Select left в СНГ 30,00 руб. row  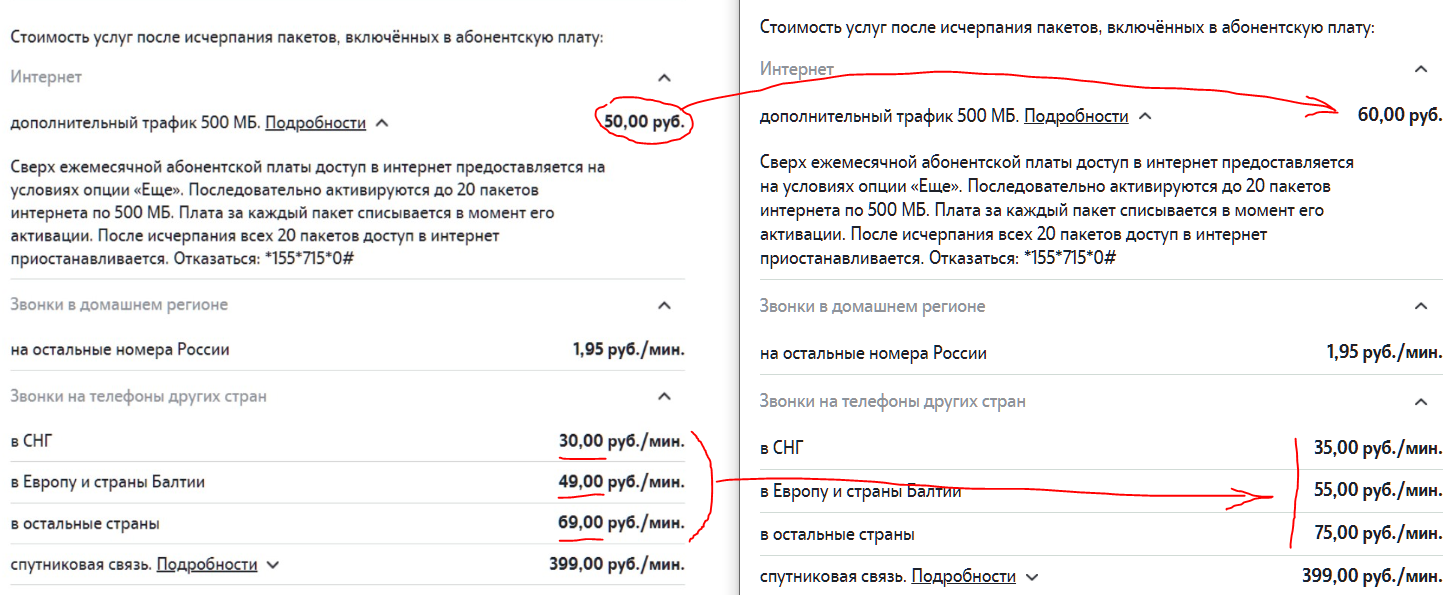coord(347,440)
